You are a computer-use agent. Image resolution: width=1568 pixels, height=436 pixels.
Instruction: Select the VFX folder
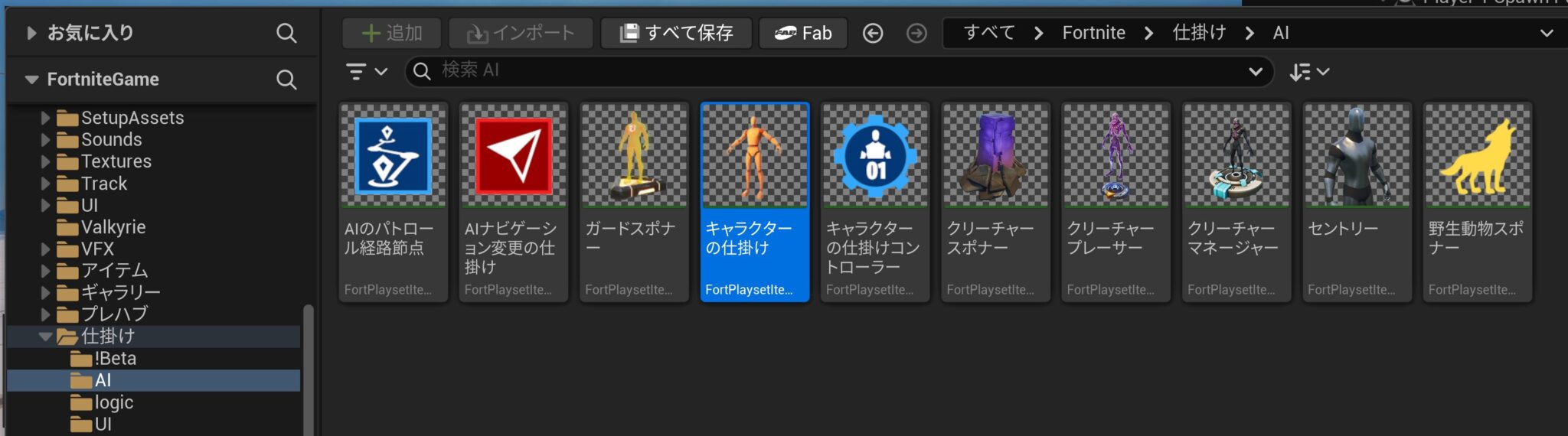(x=97, y=249)
